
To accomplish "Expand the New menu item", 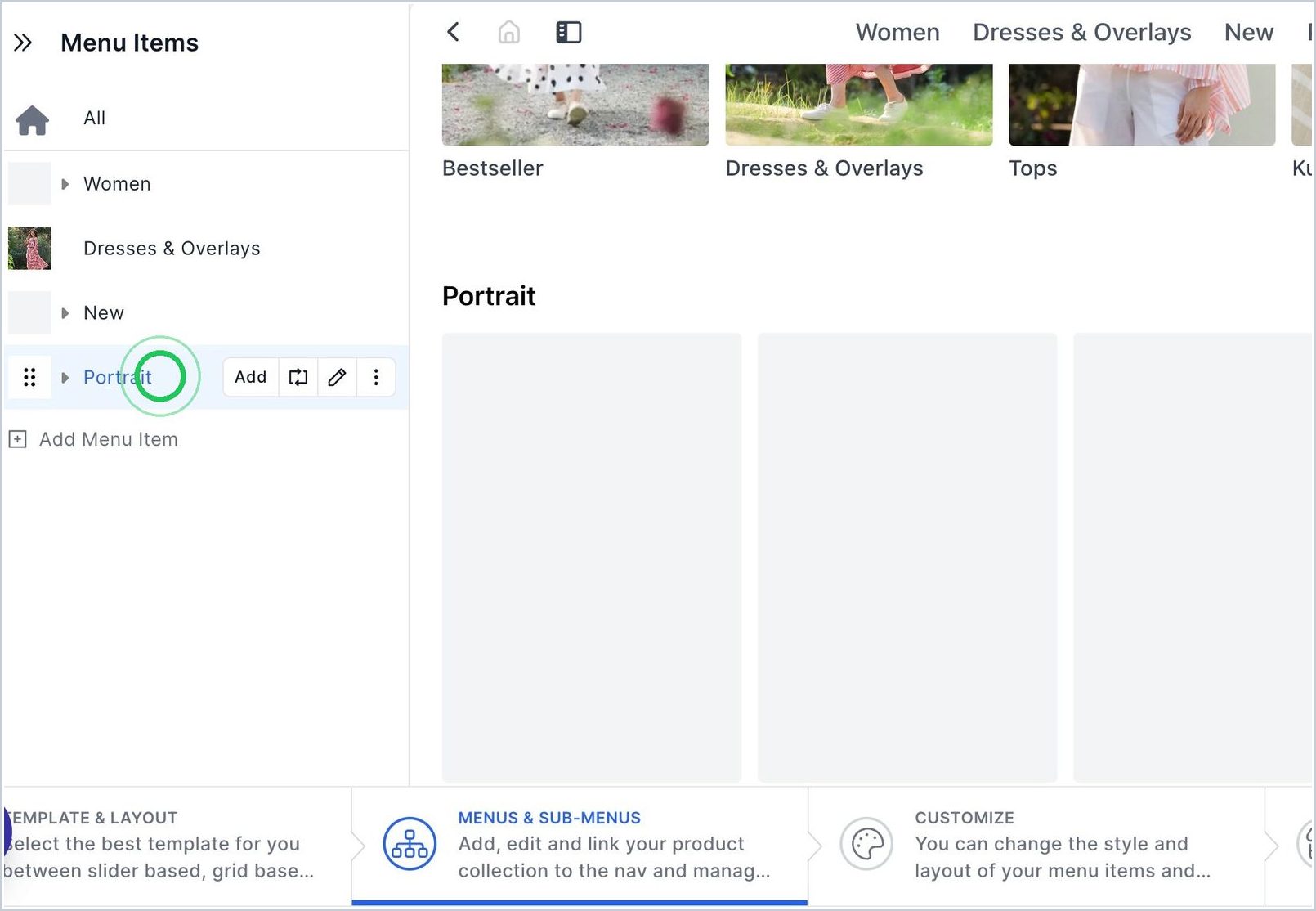I will coord(65,313).
